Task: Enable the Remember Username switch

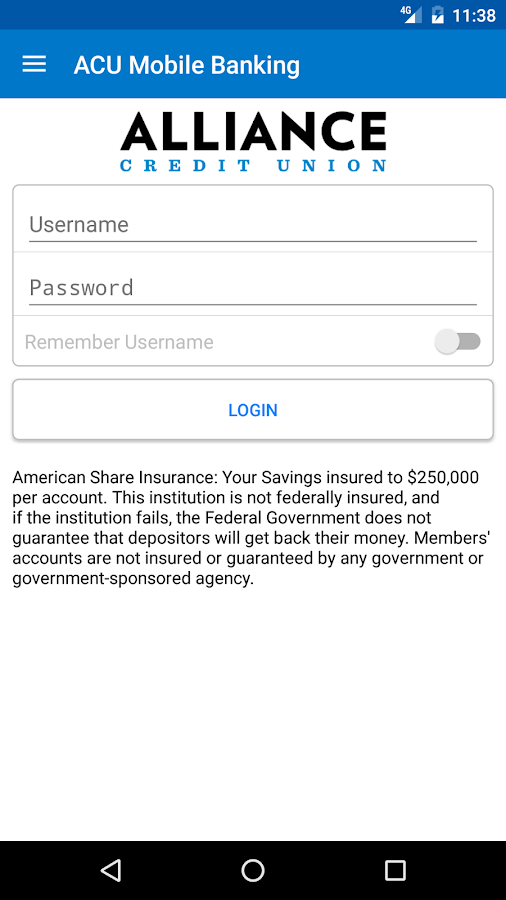Action: [457, 342]
